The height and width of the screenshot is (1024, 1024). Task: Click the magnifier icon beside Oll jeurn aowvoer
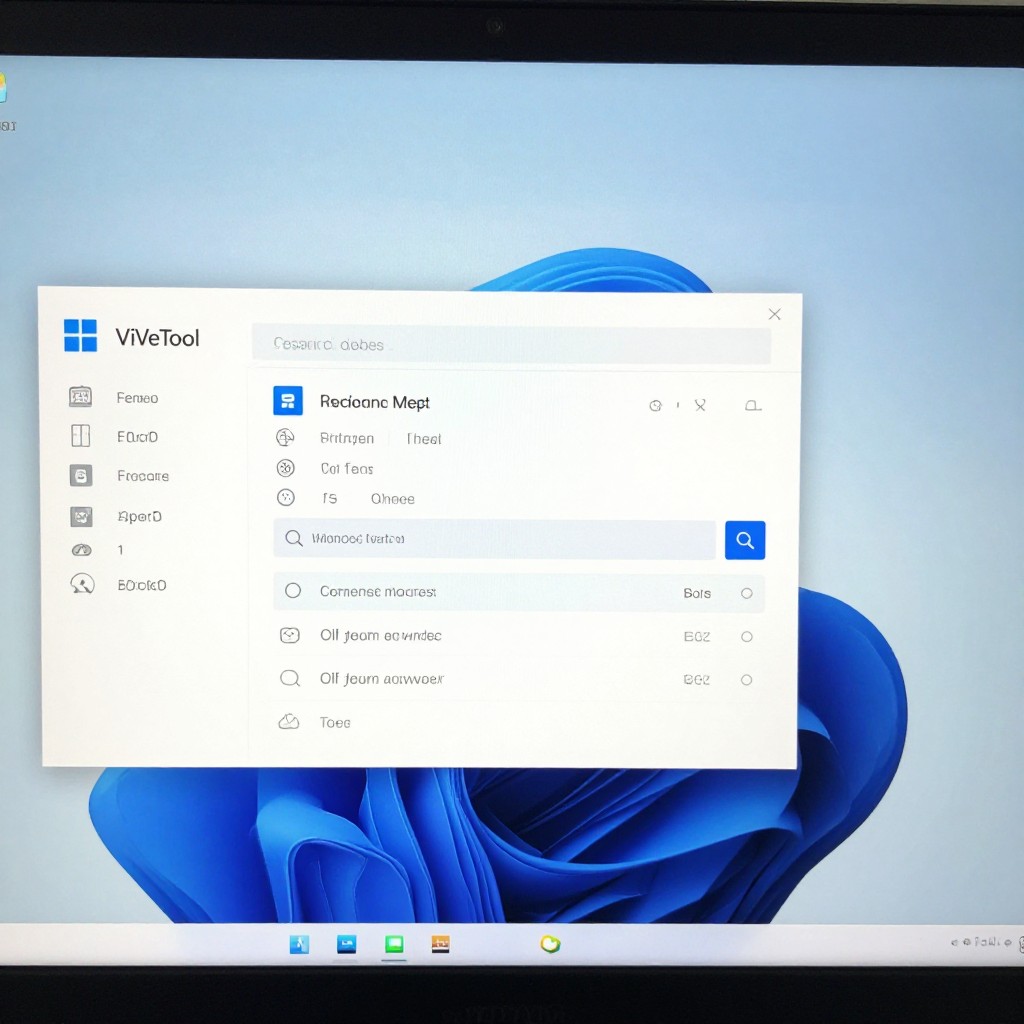(289, 679)
